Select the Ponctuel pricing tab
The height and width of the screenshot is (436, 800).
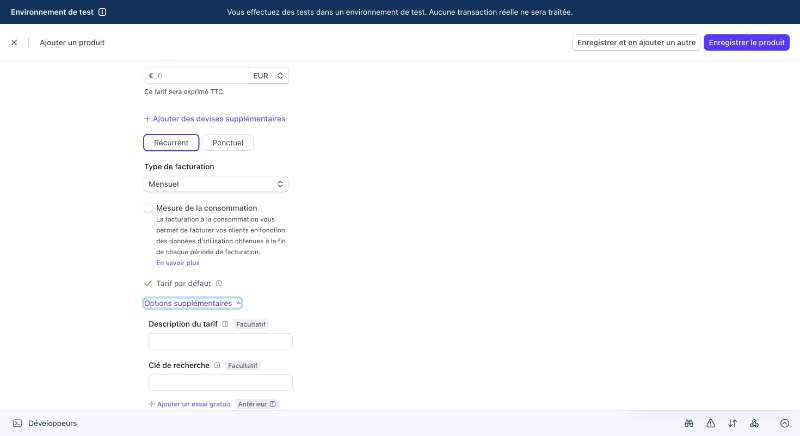point(228,143)
